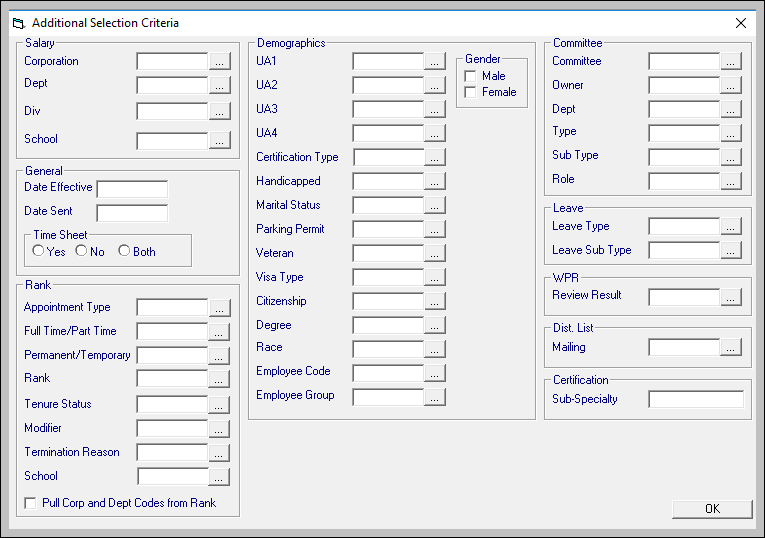Browse Leave Type ellipsis button

[x=731, y=226]
